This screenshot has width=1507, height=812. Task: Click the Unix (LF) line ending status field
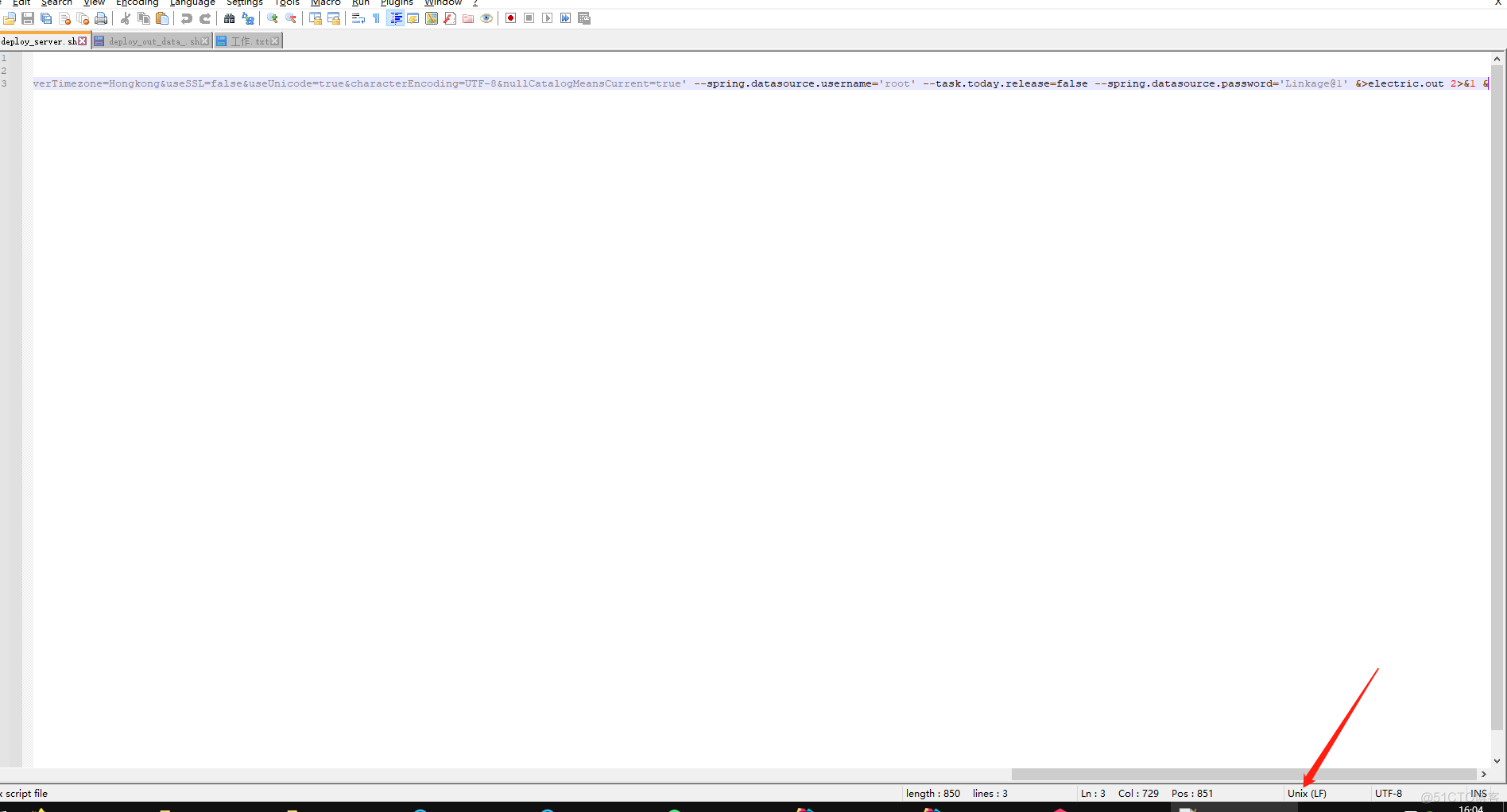[x=1307, y=794]
